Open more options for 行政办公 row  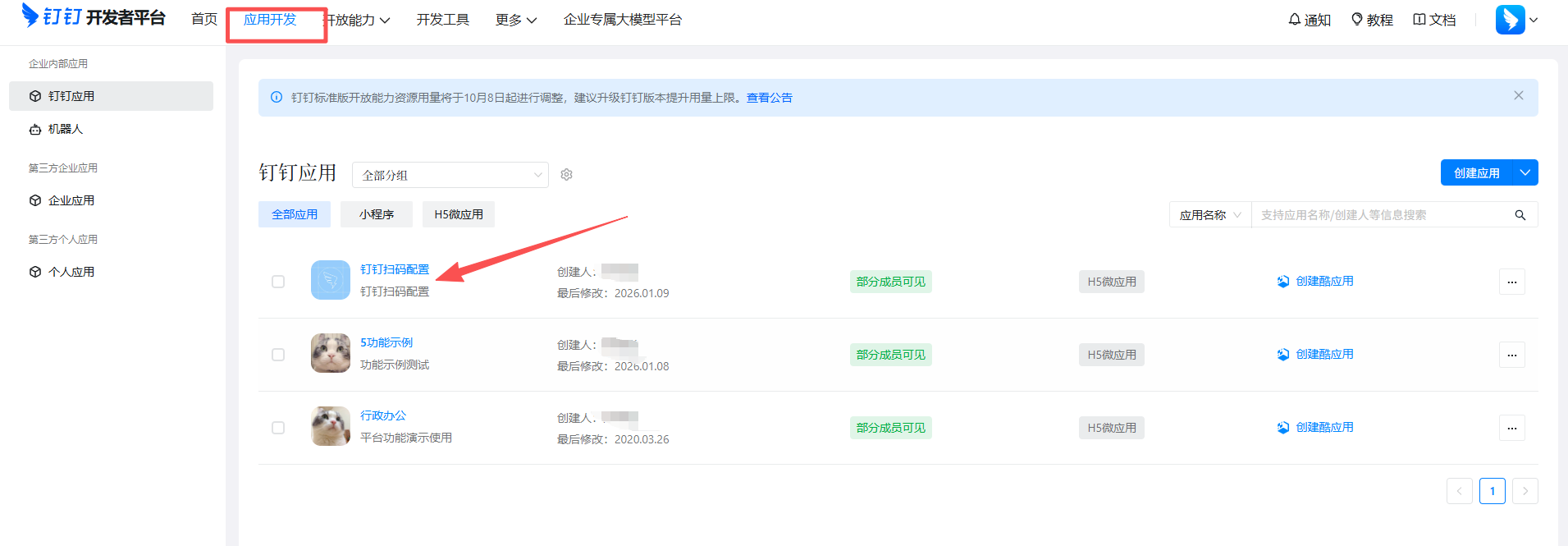[1511, 428]
